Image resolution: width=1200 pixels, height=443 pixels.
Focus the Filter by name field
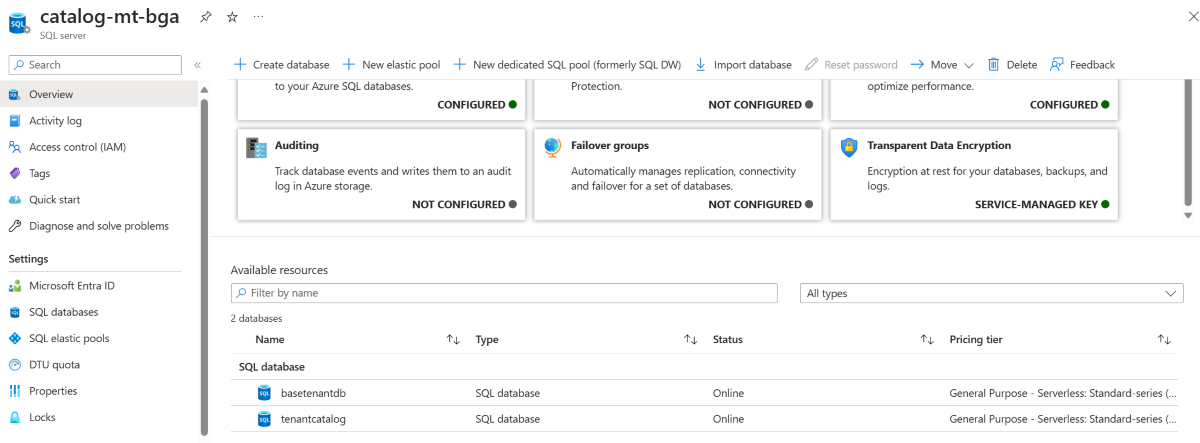pyautogui.click(x=504, y=293)
